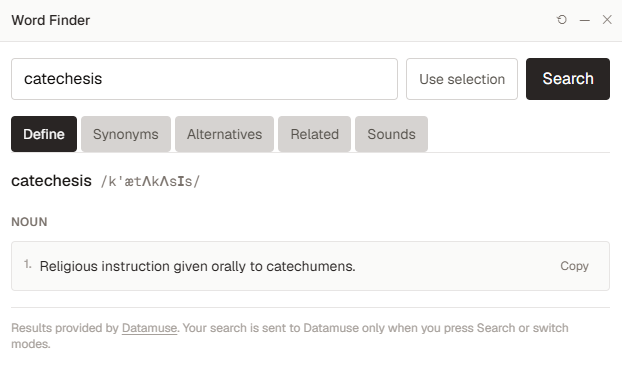Open the Datamuse link

[x=149, y=328]
